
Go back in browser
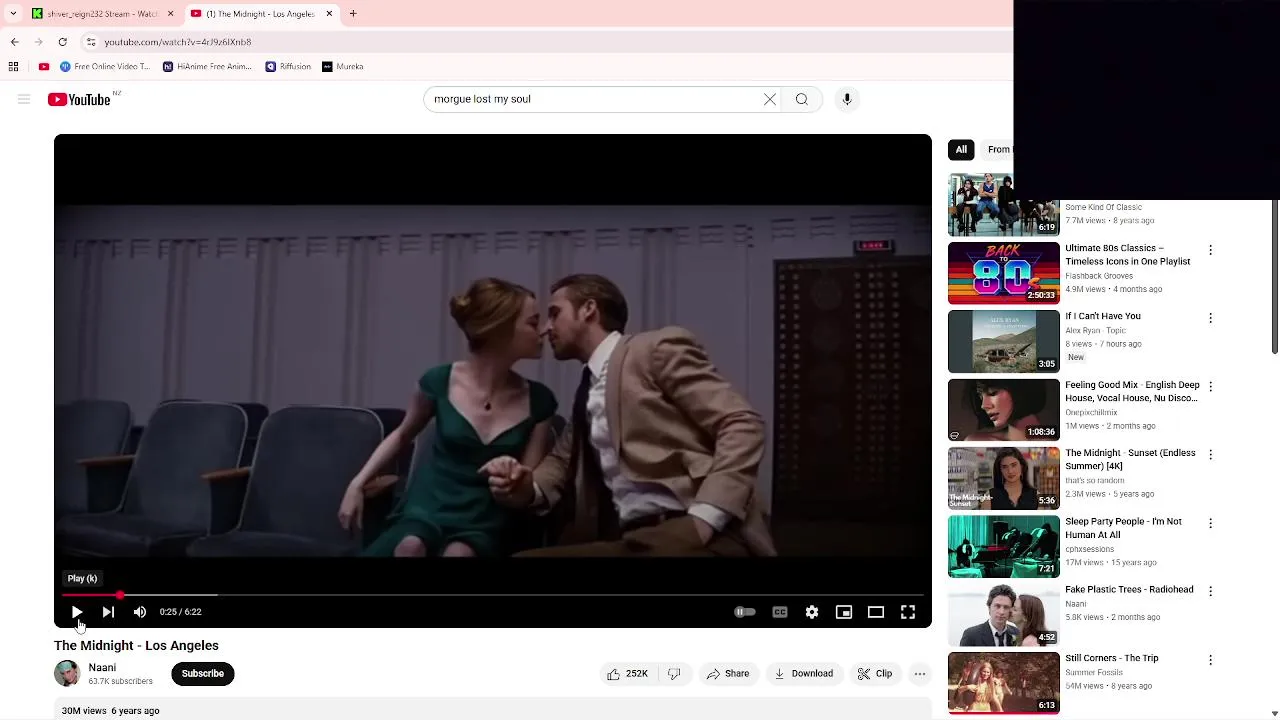(x=15, y=42)
